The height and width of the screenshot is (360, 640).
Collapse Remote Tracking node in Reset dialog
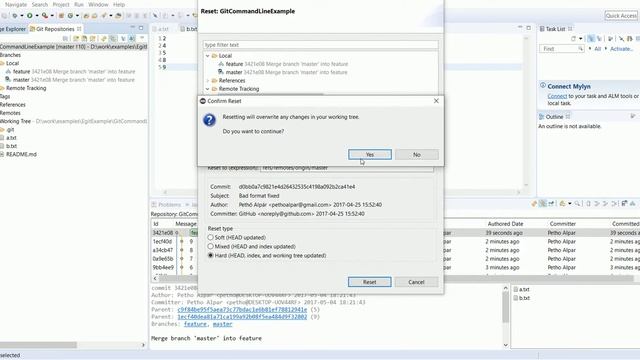click(208, 89)
